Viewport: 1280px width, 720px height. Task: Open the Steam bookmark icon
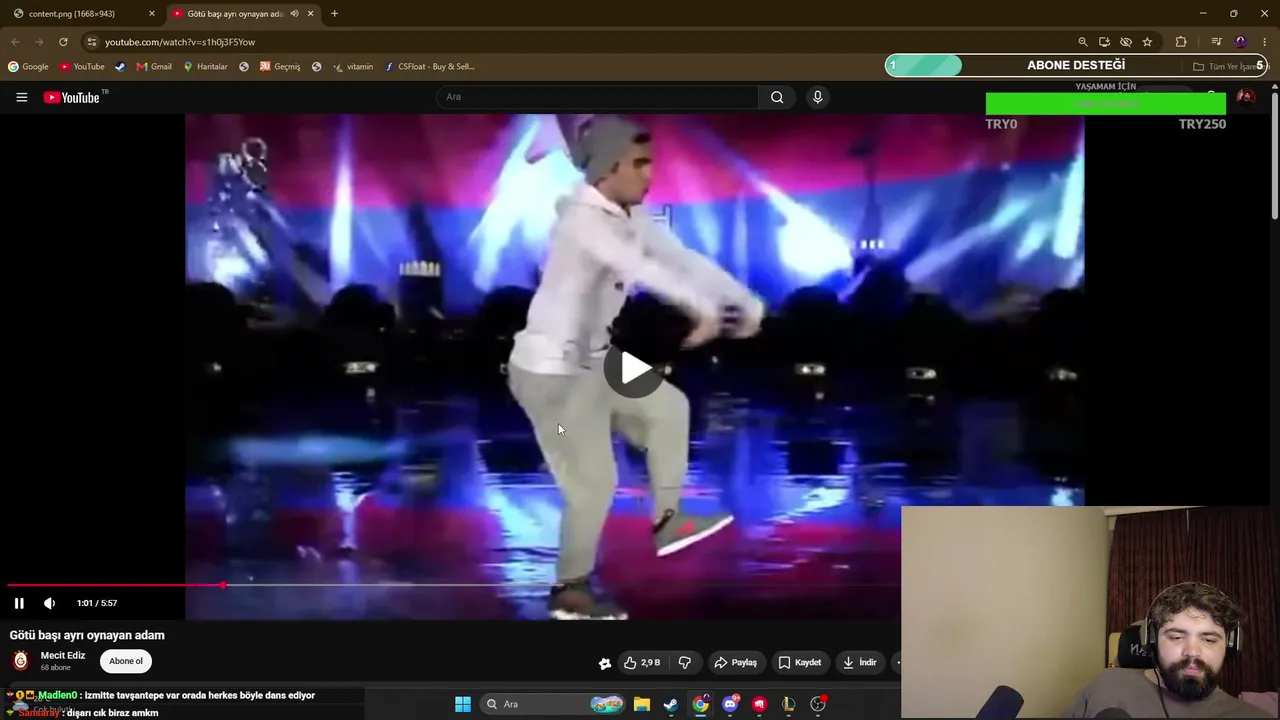[120, 67]
